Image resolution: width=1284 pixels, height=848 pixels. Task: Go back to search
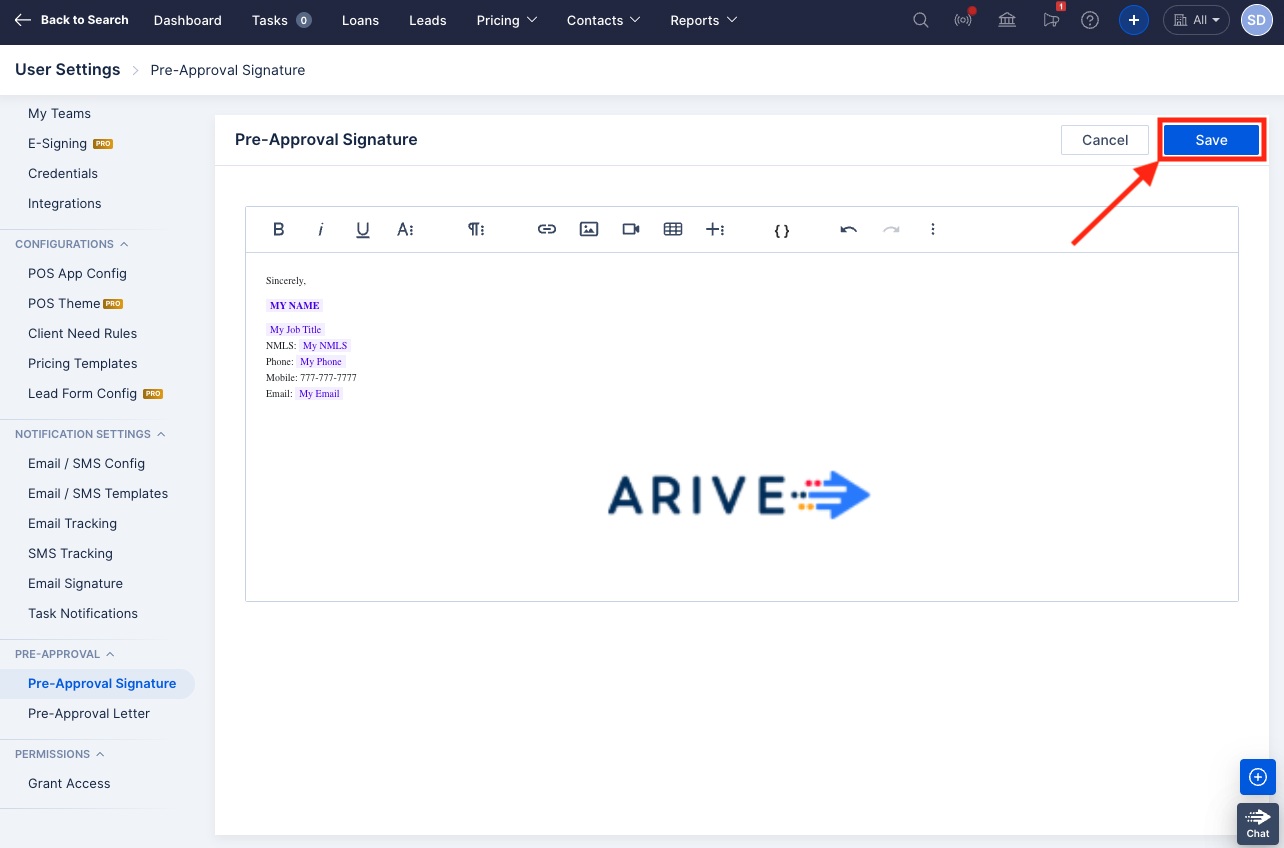coord(72,20)
